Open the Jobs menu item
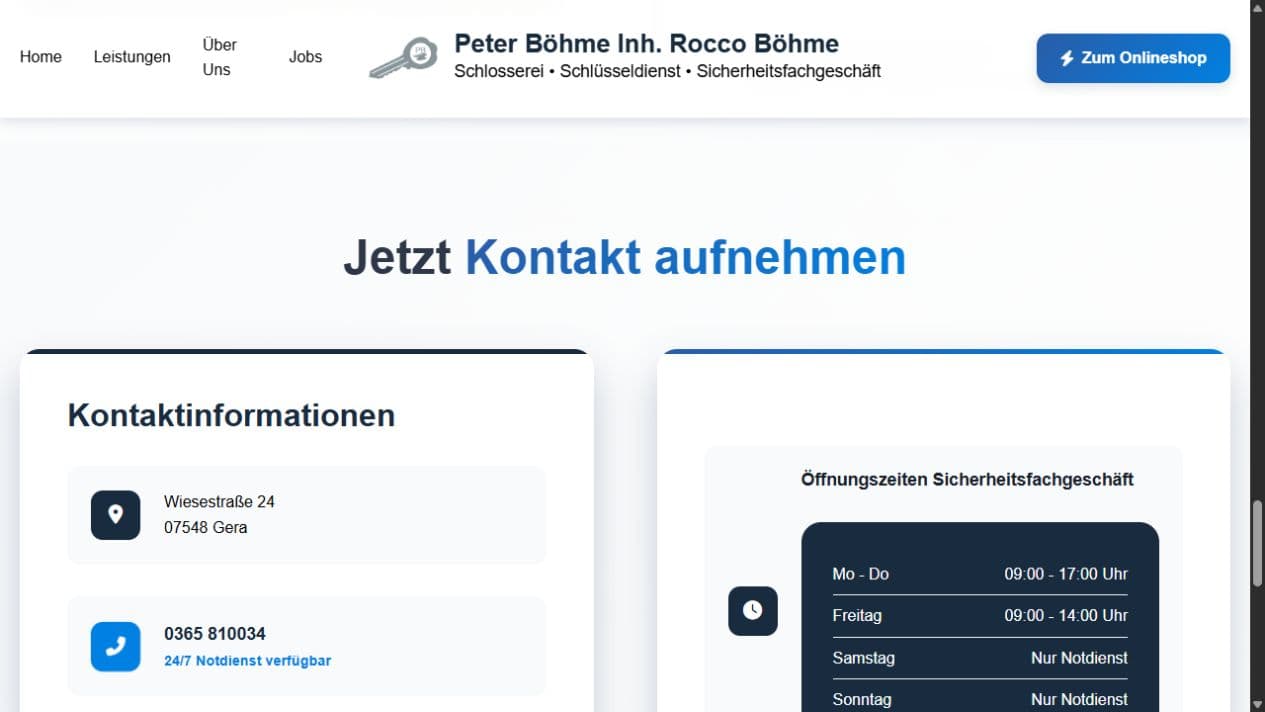 click(305, 57)
